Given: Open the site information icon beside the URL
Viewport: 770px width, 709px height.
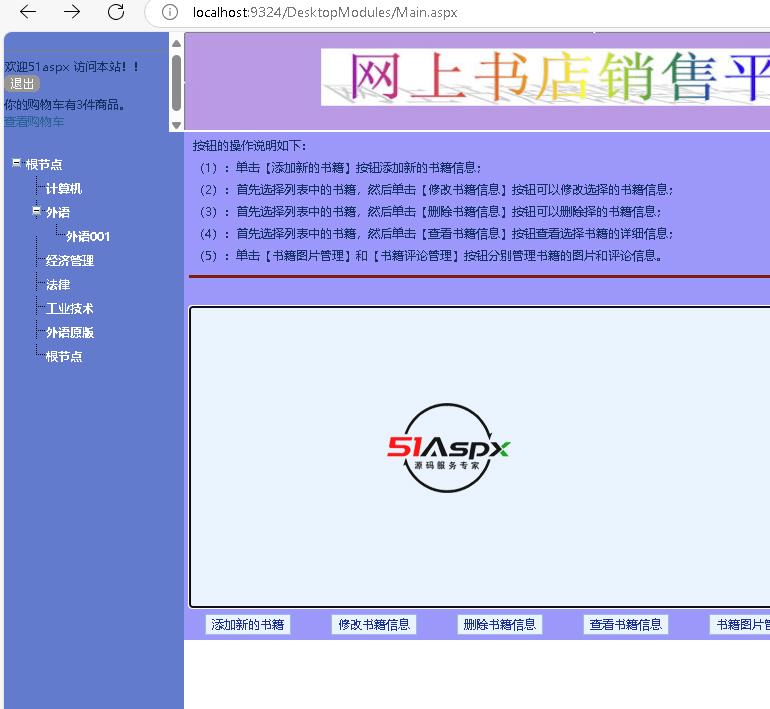Looking at the screenshot, I should pyautogui.click(x=170, y=13).
